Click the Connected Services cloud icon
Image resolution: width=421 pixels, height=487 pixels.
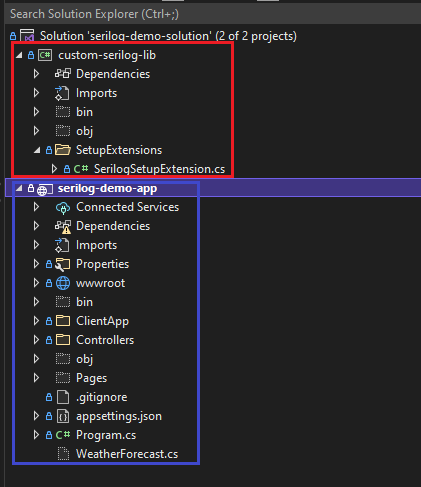63,207
